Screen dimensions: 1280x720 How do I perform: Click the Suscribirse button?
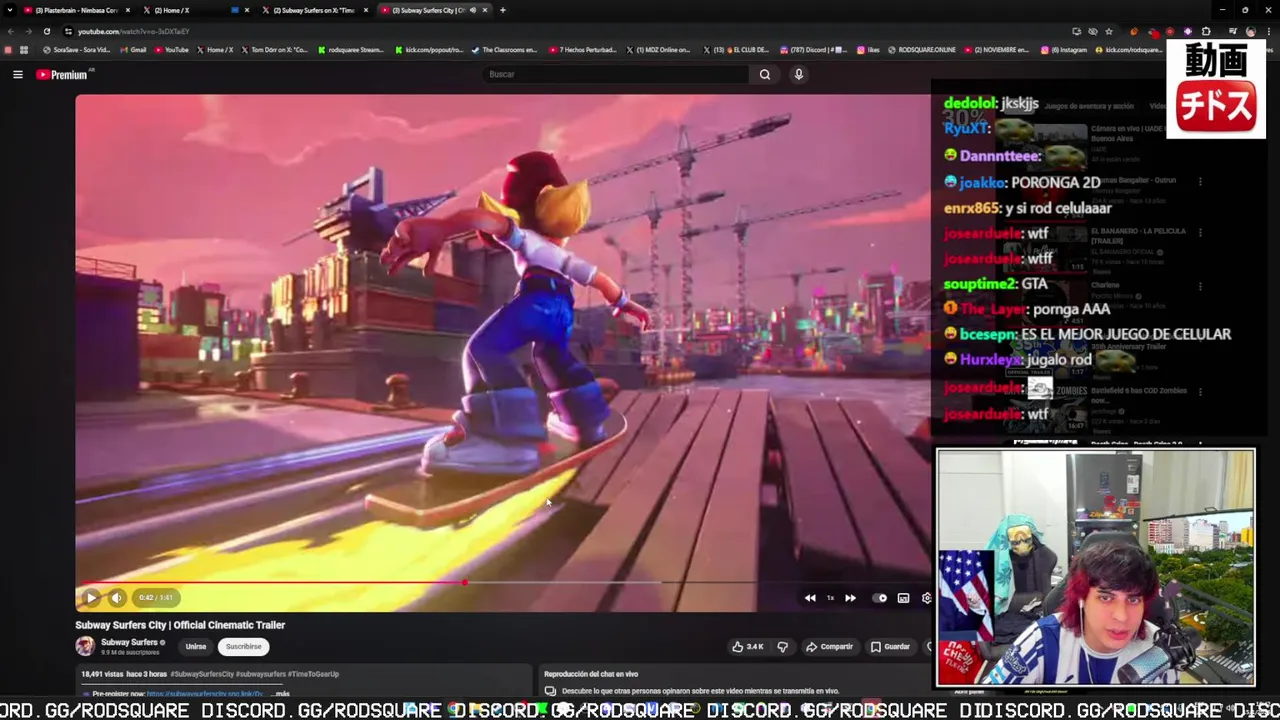[243, 646]
